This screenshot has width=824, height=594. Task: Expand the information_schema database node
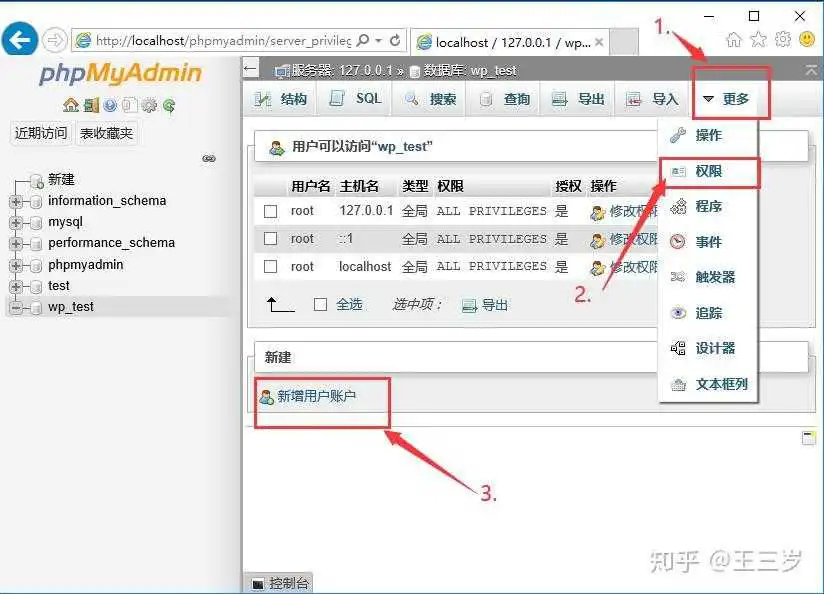pos(15,201)
